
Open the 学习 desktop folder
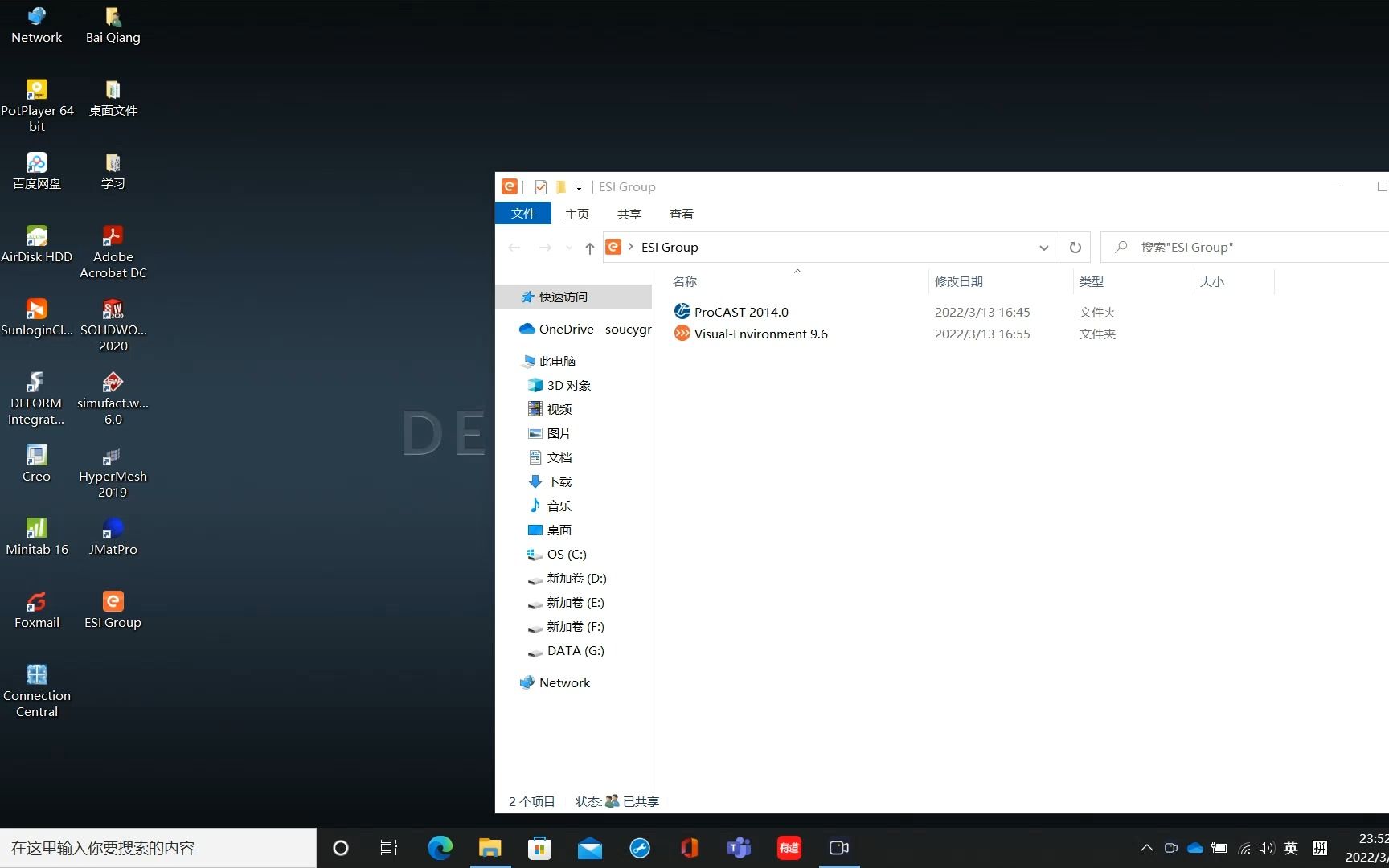coord(113,171)
